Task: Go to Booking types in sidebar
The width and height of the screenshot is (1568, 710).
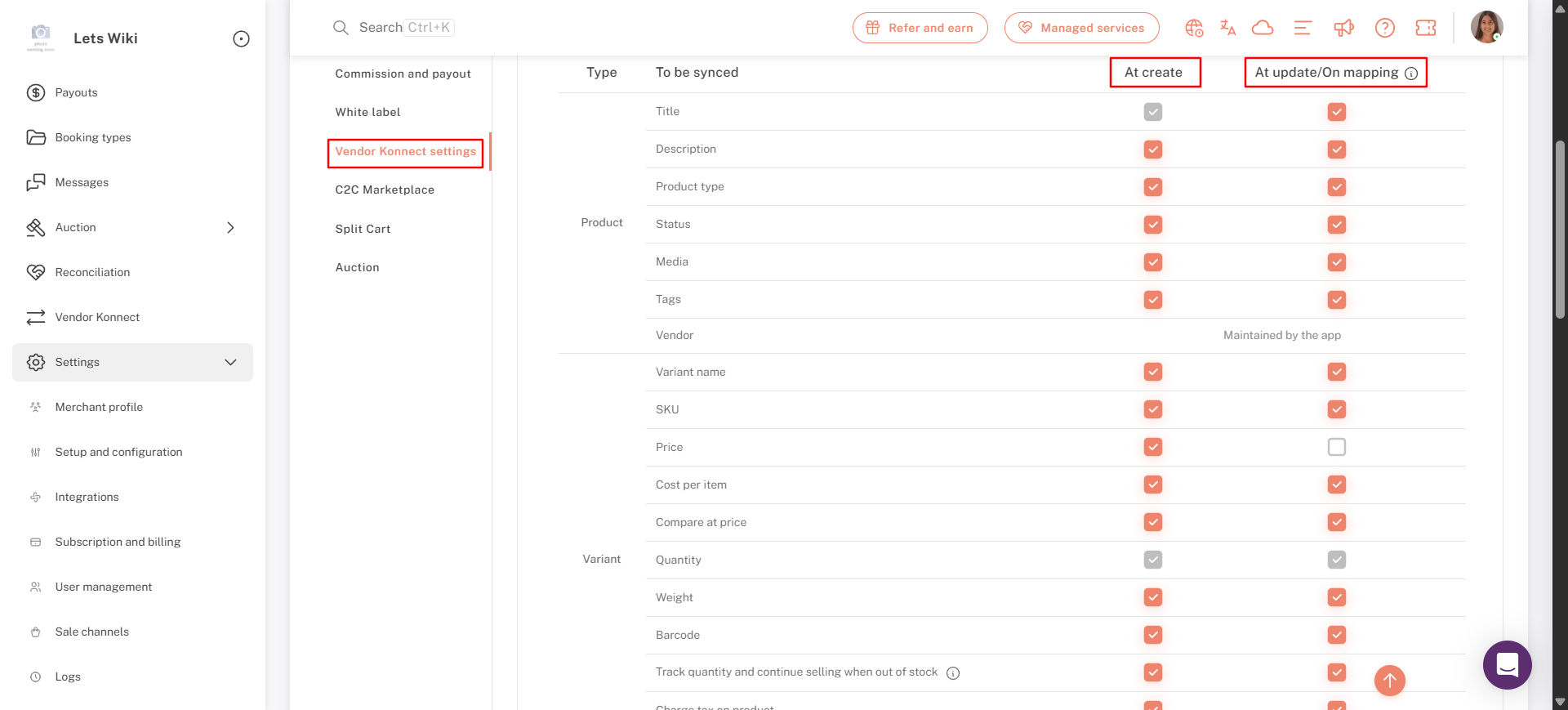Action: pos(93,137)
